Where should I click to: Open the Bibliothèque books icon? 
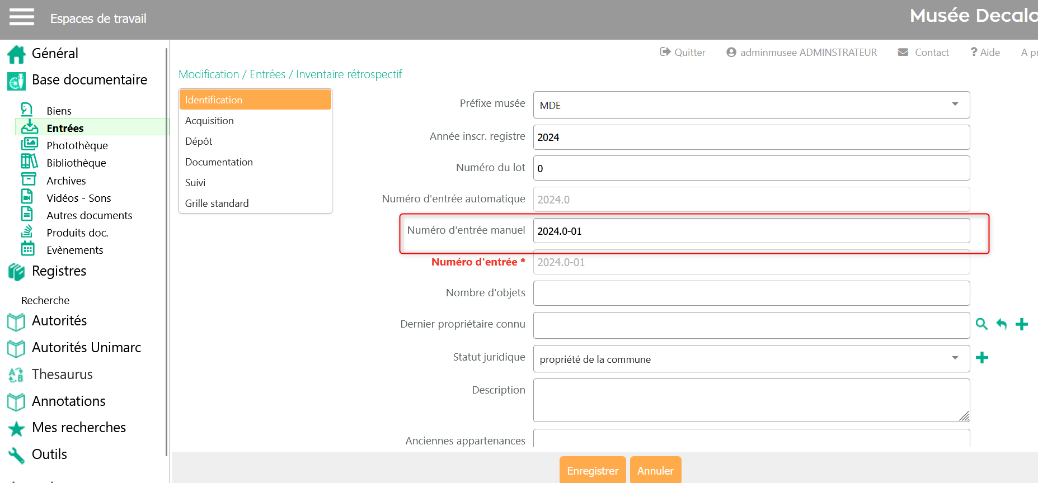[29, 162]
